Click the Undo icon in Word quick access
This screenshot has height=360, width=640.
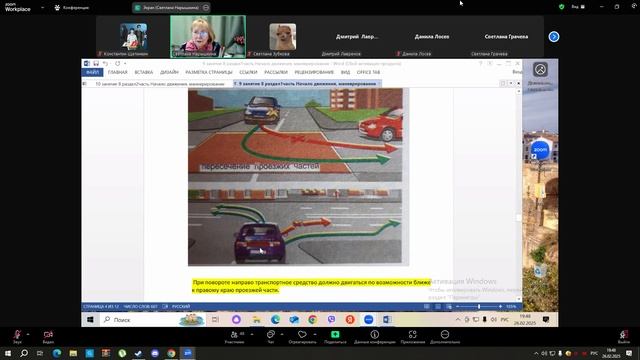pos(106,64)
